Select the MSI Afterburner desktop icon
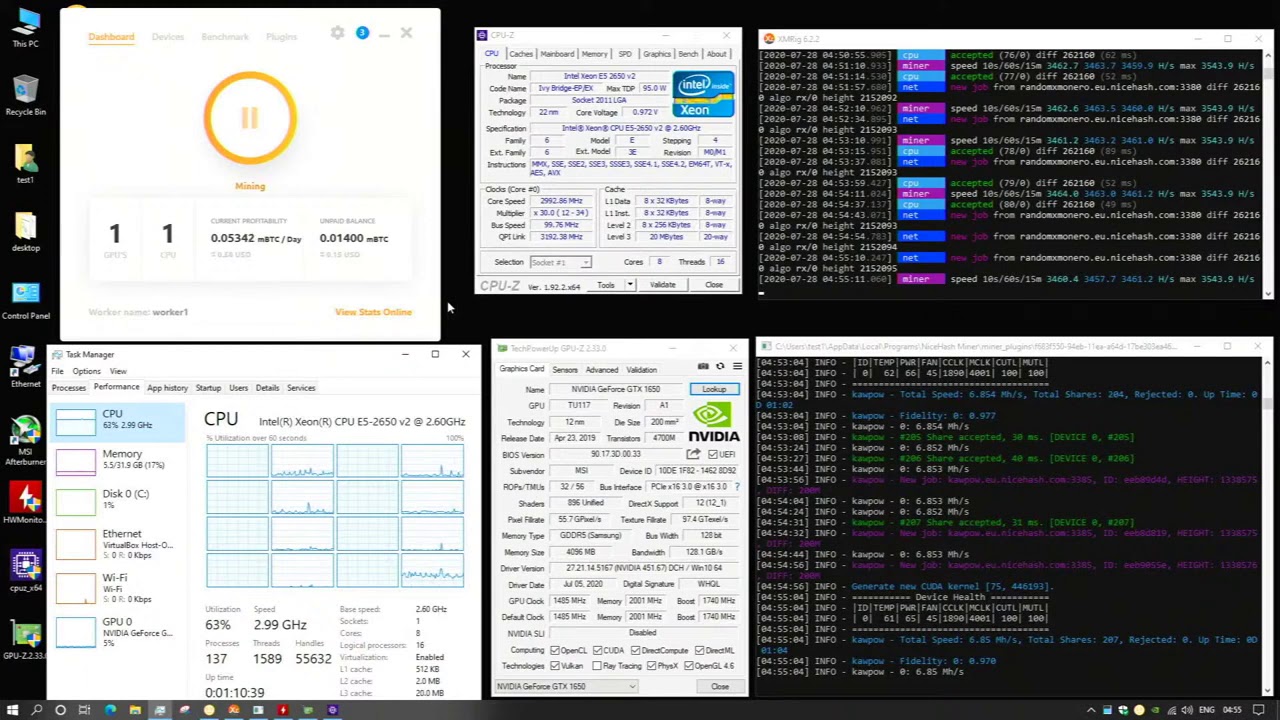1280x720 pixels. (x=26, y=442)
